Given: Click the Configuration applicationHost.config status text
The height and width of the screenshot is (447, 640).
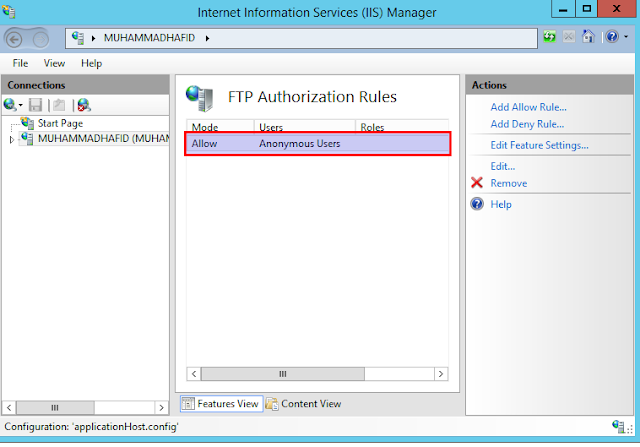Looking at the screenshot, I should [x=91, y=427].
